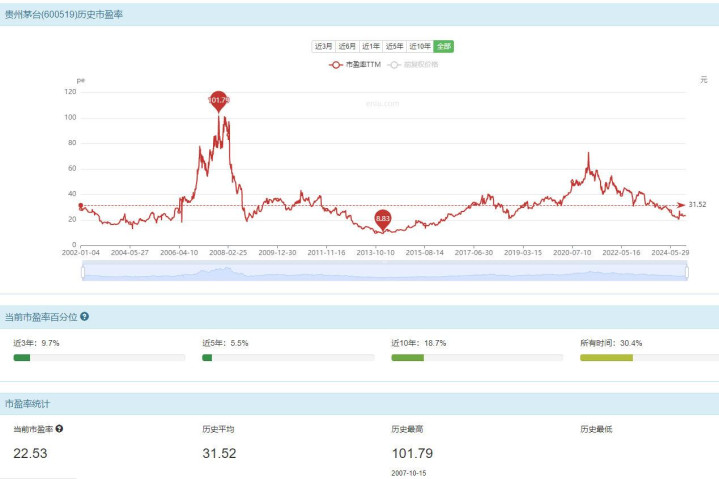Select the green 全部 range tab
Screen dimensions: 719x479
[x=444, y=46]
